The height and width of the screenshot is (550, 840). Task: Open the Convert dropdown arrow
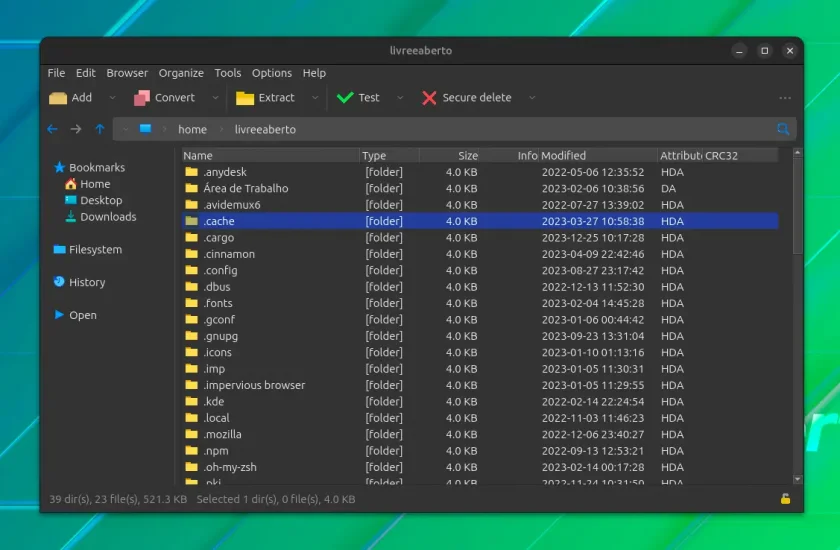(215, 98)
